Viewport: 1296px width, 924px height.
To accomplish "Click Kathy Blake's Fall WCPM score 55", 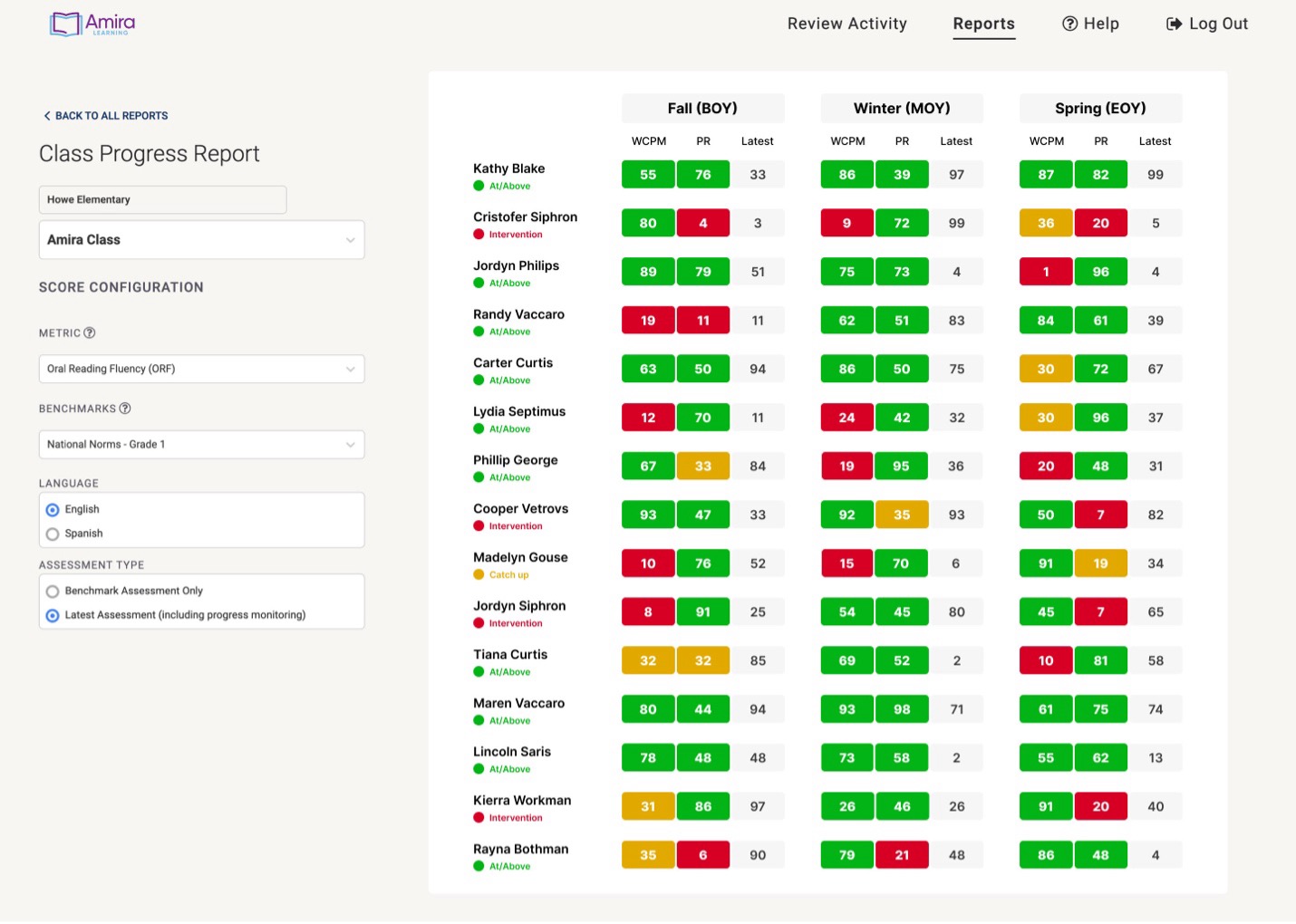I will click(x=648, y=175).
